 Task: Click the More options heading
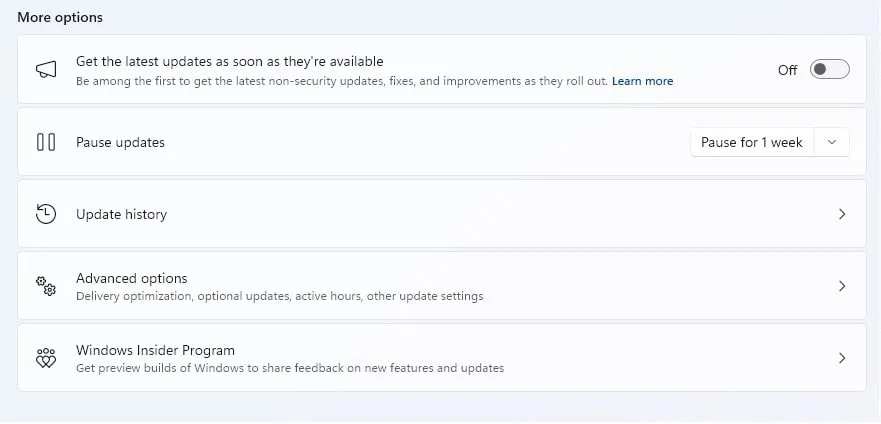coord(60,17)
